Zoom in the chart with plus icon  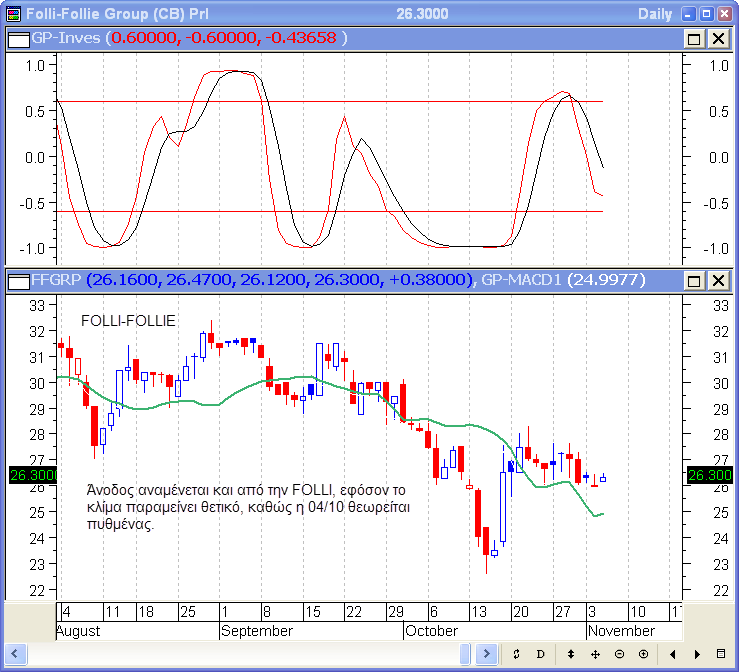[643, 654]
